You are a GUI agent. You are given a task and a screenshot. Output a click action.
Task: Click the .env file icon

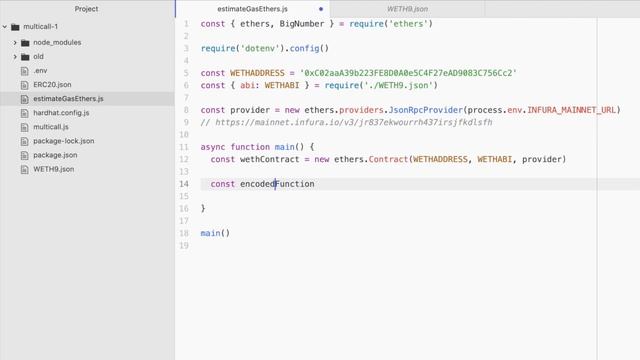[x=24, y=71]
